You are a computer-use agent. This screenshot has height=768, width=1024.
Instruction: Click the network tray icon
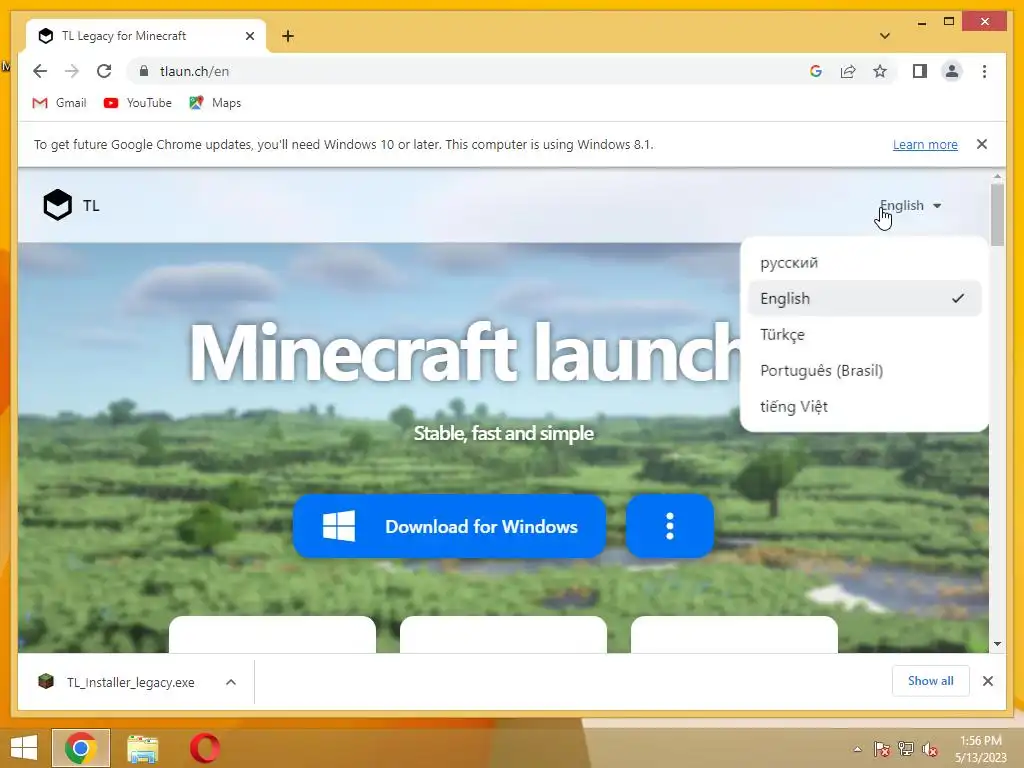906,749
